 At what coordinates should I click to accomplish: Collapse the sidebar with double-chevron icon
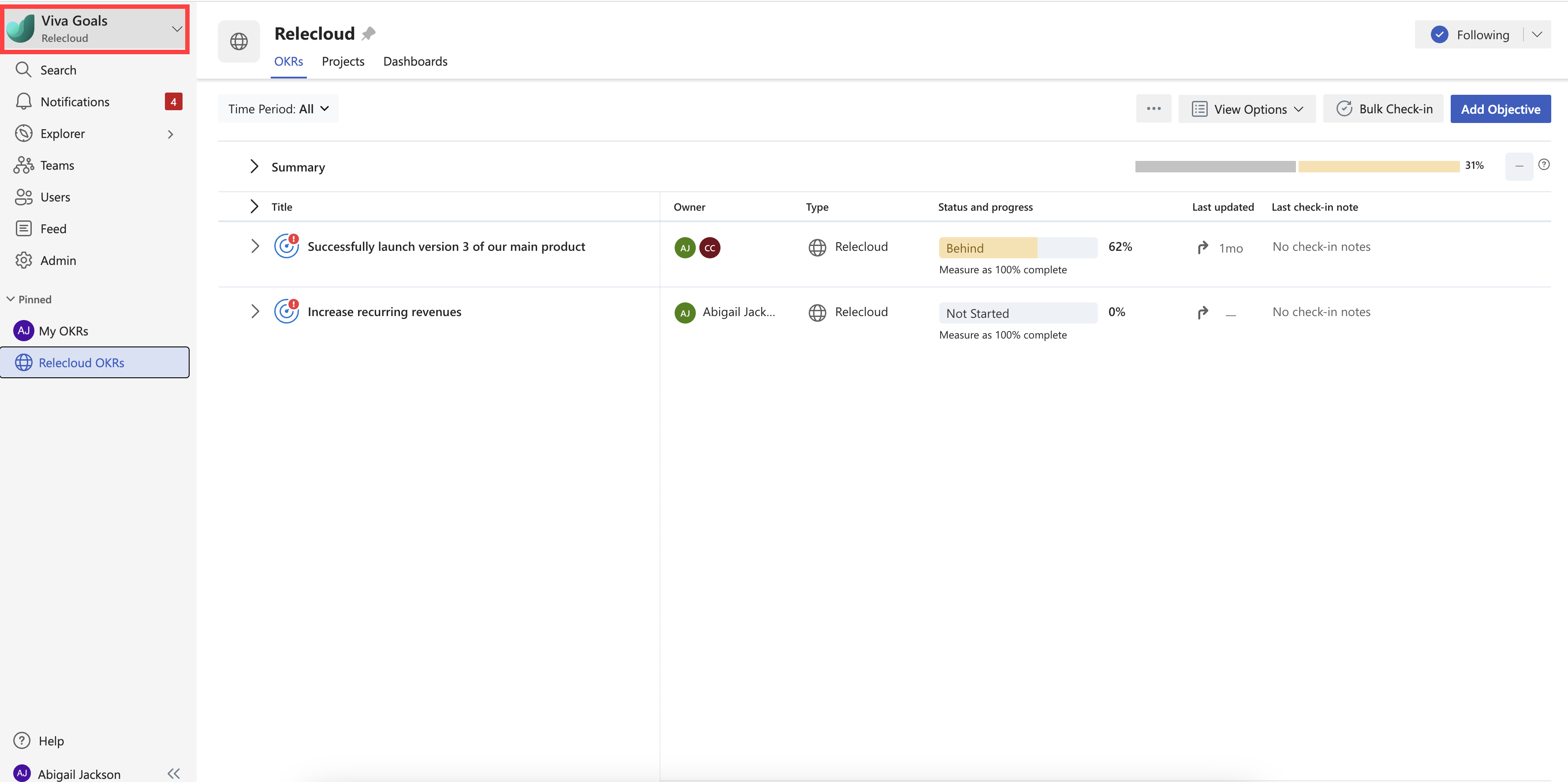[173, 773]
